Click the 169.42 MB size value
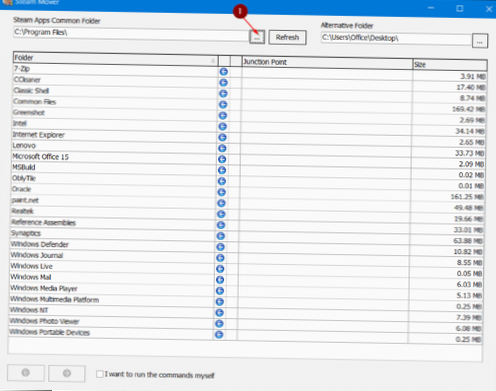 click(x=468, y=109)
